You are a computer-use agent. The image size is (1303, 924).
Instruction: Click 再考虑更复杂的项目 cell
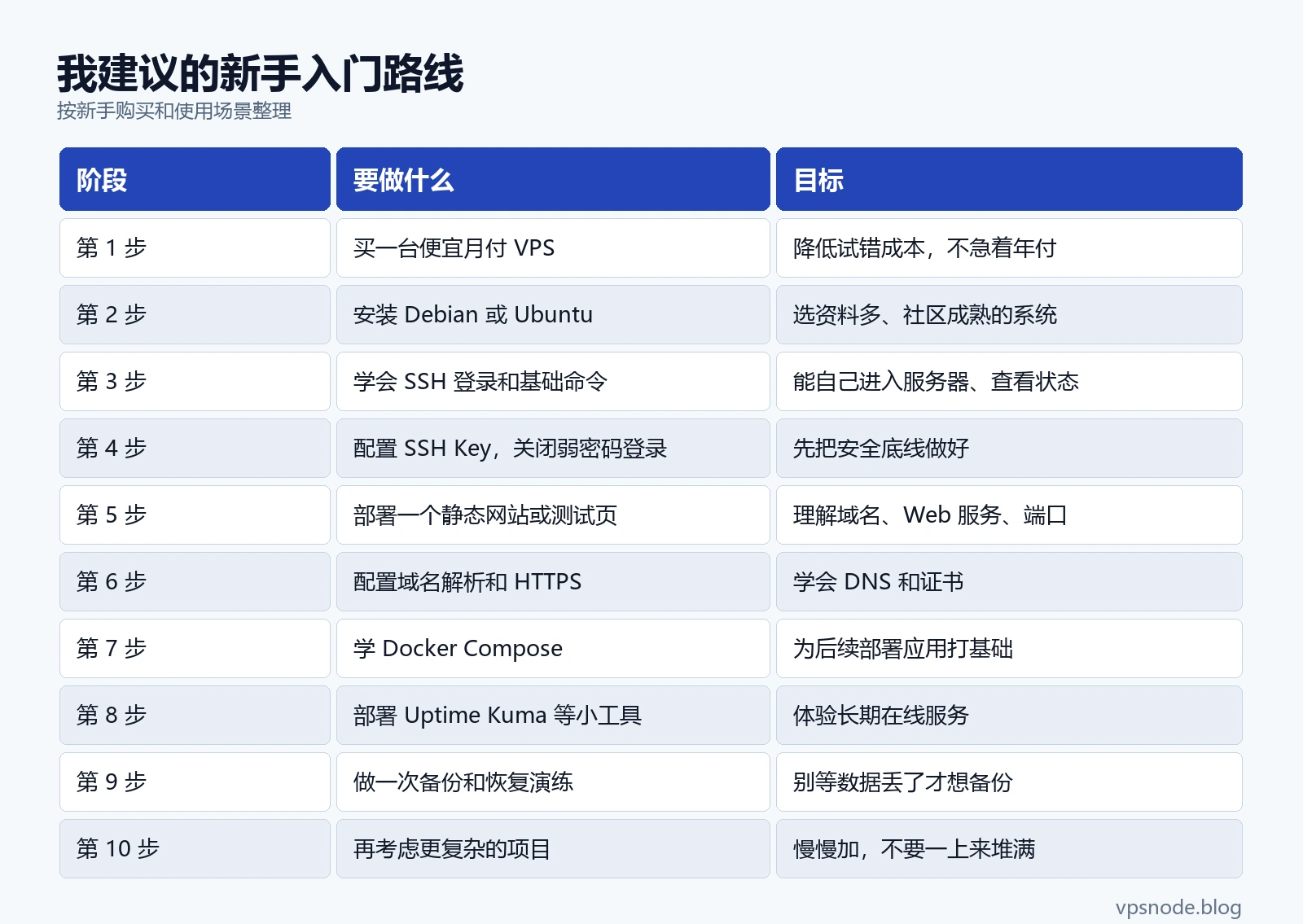pyautogui.click(x=553, y=848)
